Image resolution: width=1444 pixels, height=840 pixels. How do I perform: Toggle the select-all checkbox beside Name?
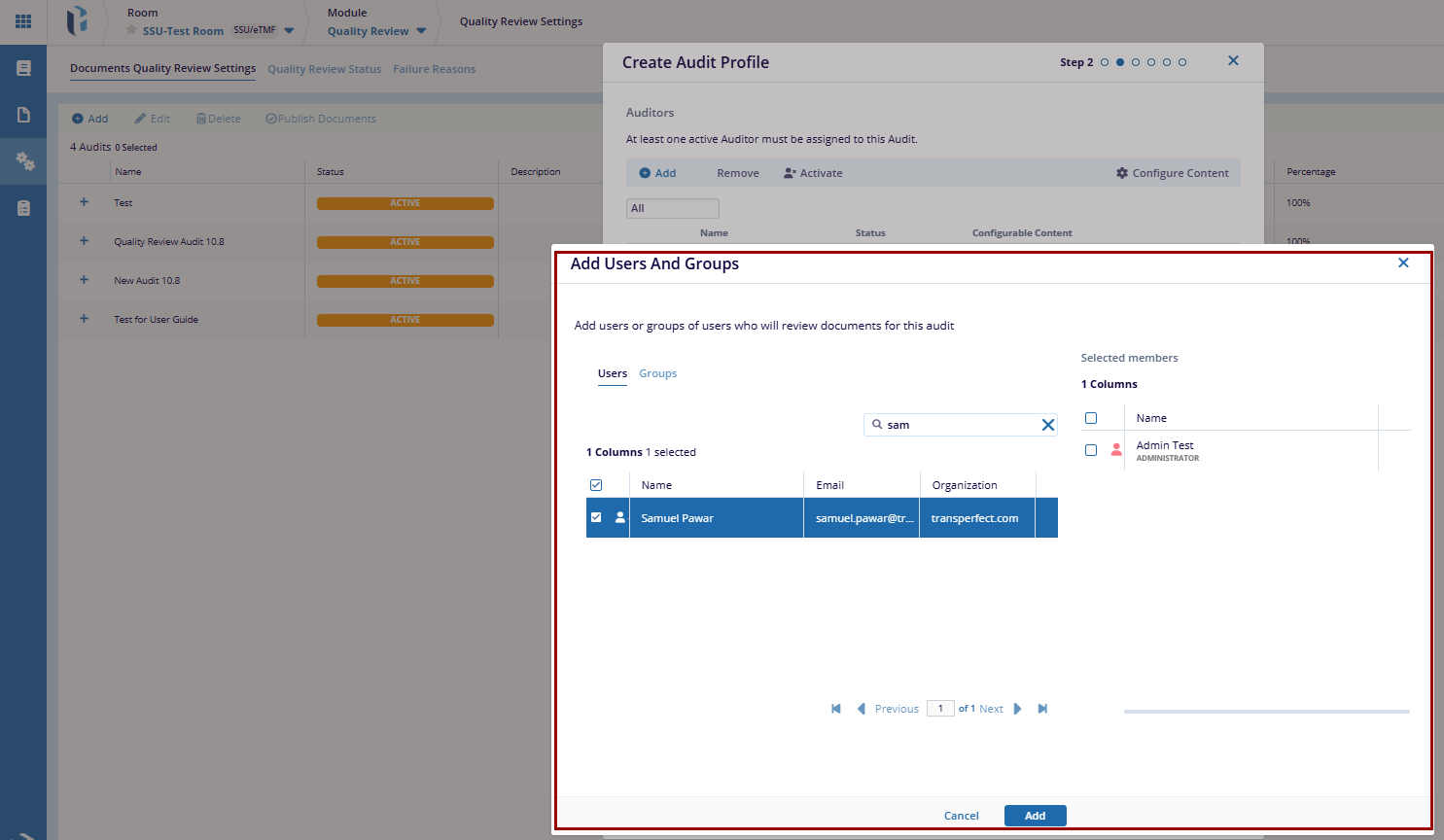click(596, 485)
